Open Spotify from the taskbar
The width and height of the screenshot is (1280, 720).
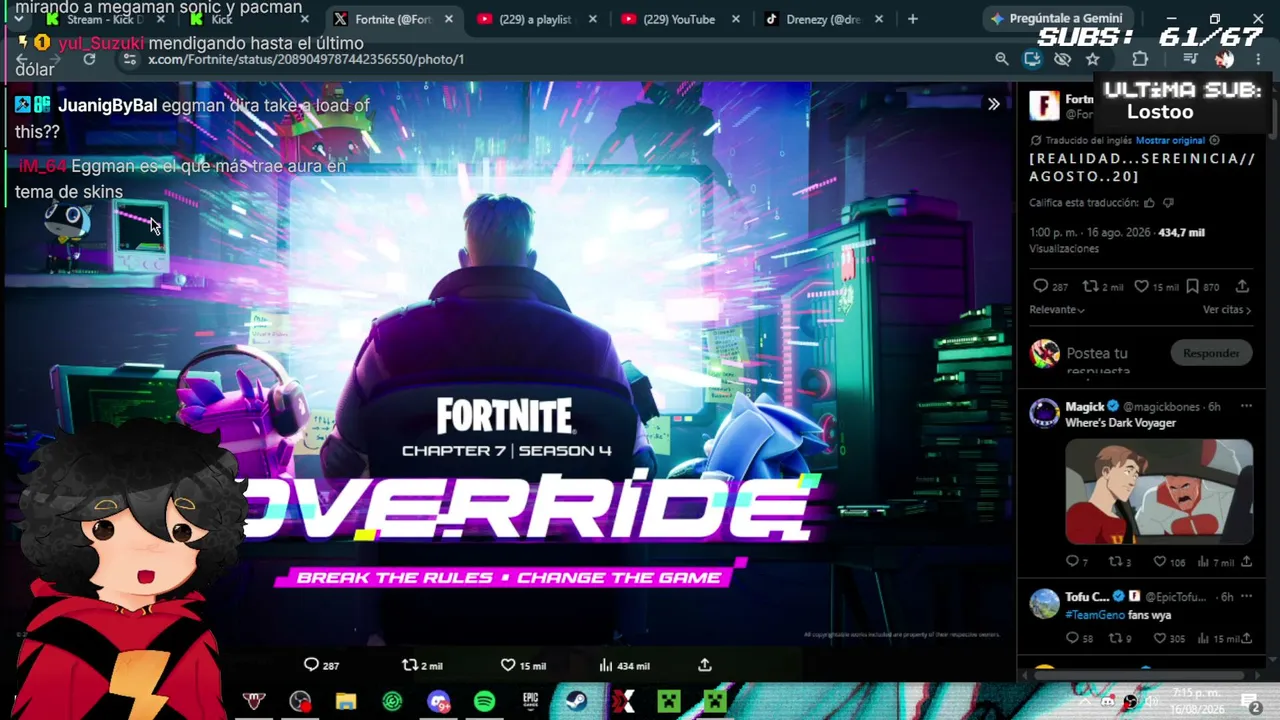pos(484,701)
